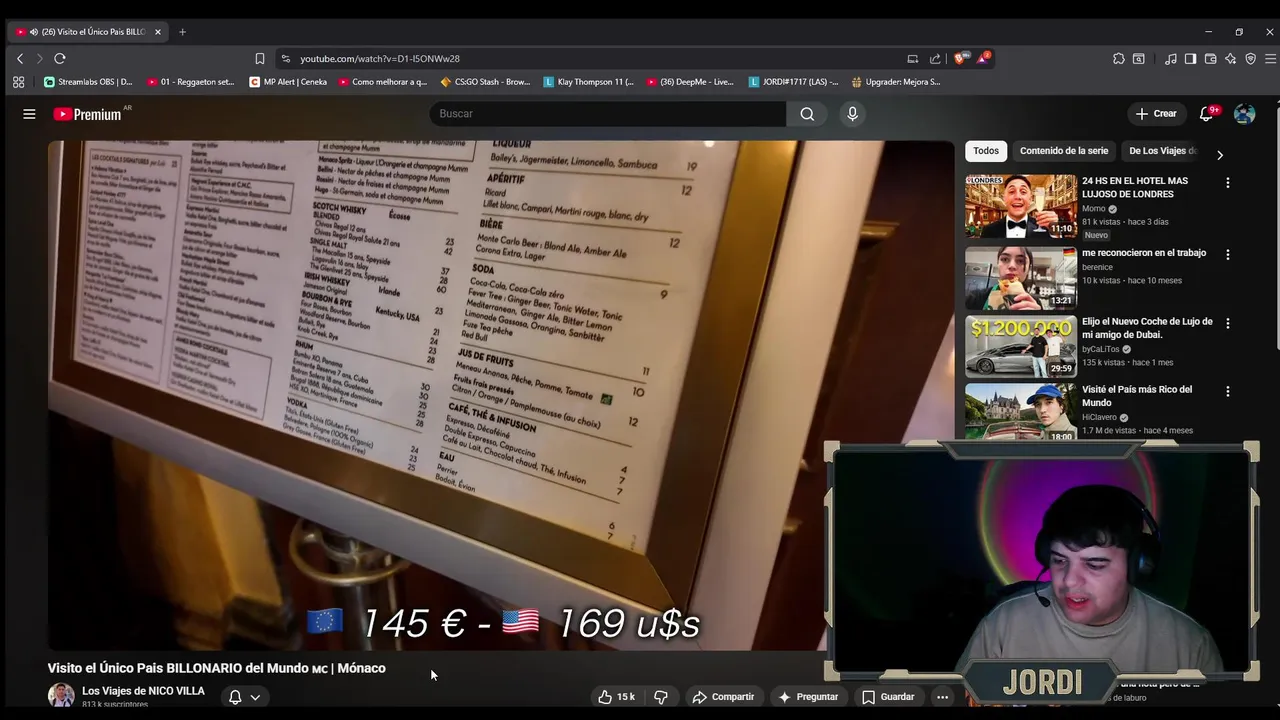
Task: Open Leo AI sparkle icon
Action: [x=1230, y=59]
